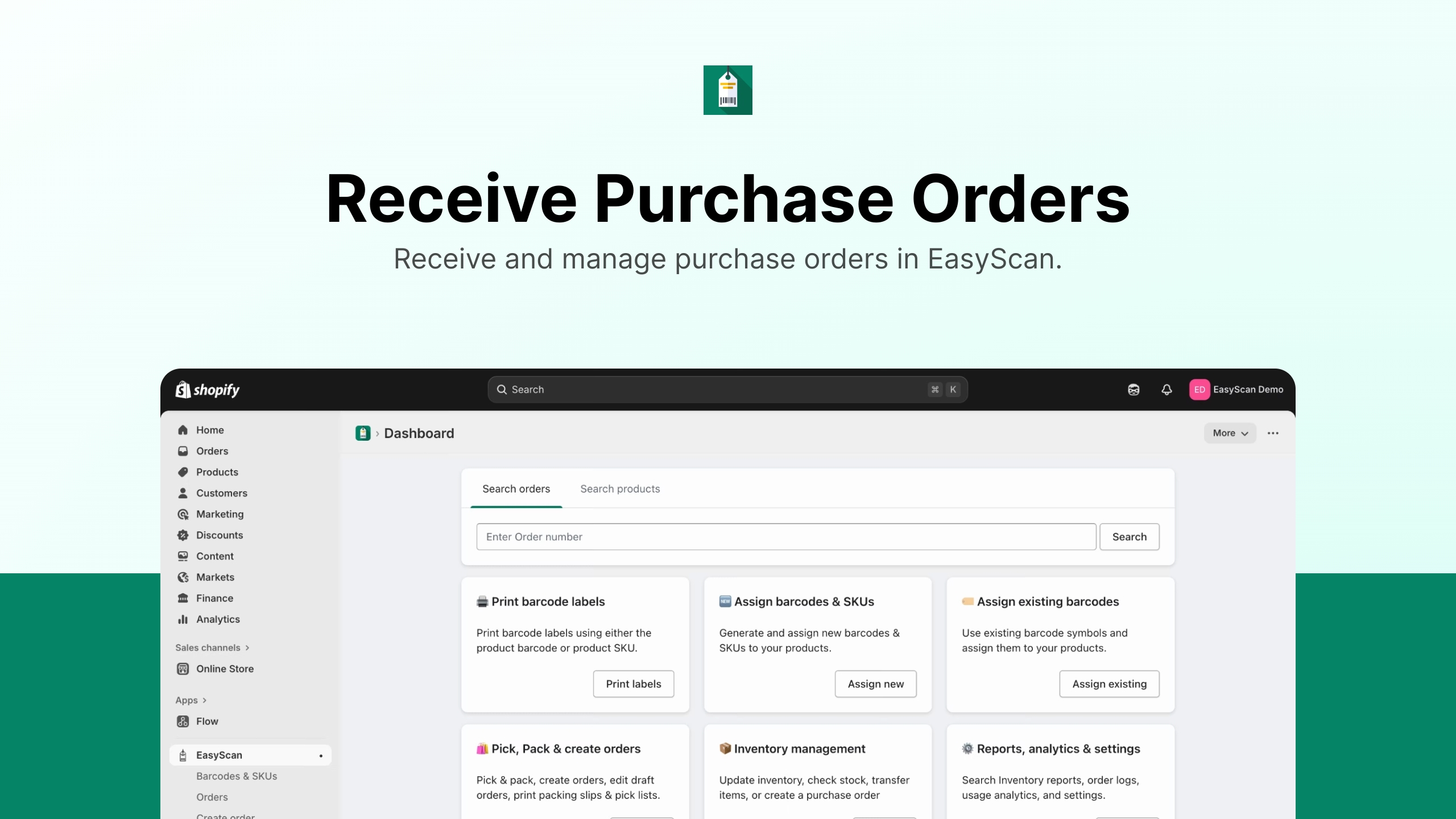Viewport: 1456px width, 819px height.
Task: Click Print barcode labels card title
Action: (548, 602)
